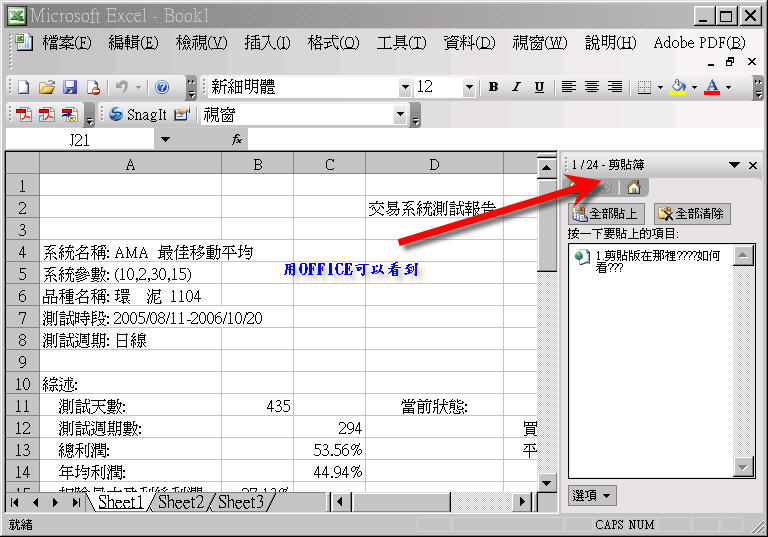This screenshot has height=537, width=768.
Task: Open the 檢視(V) menu
Action: pyautogui.click(x=201, y=43)
